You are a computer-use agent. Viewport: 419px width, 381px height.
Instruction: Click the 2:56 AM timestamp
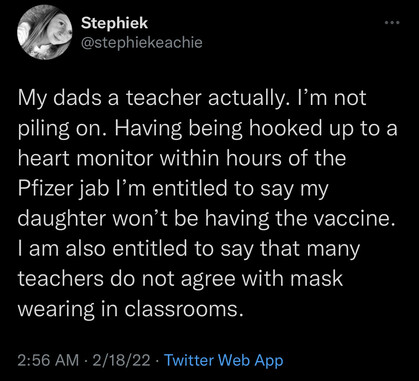coord(48,361)
